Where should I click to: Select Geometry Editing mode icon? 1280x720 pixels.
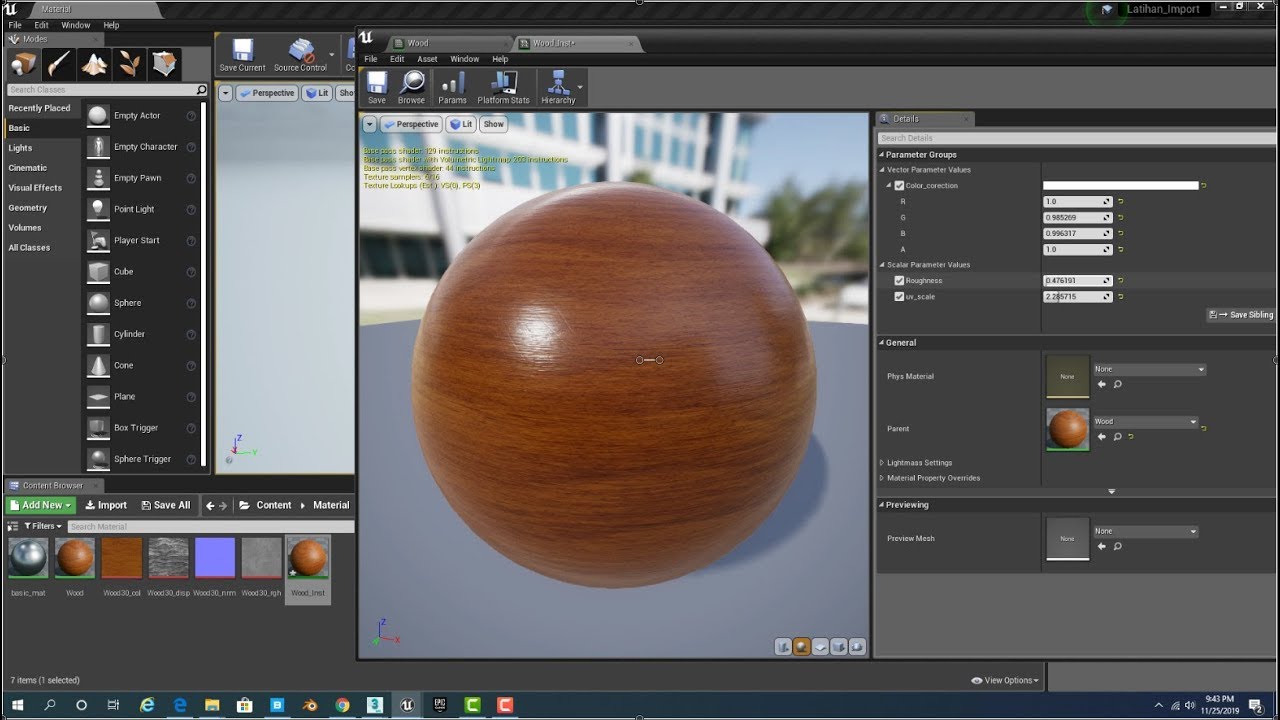tap(164, 64)
